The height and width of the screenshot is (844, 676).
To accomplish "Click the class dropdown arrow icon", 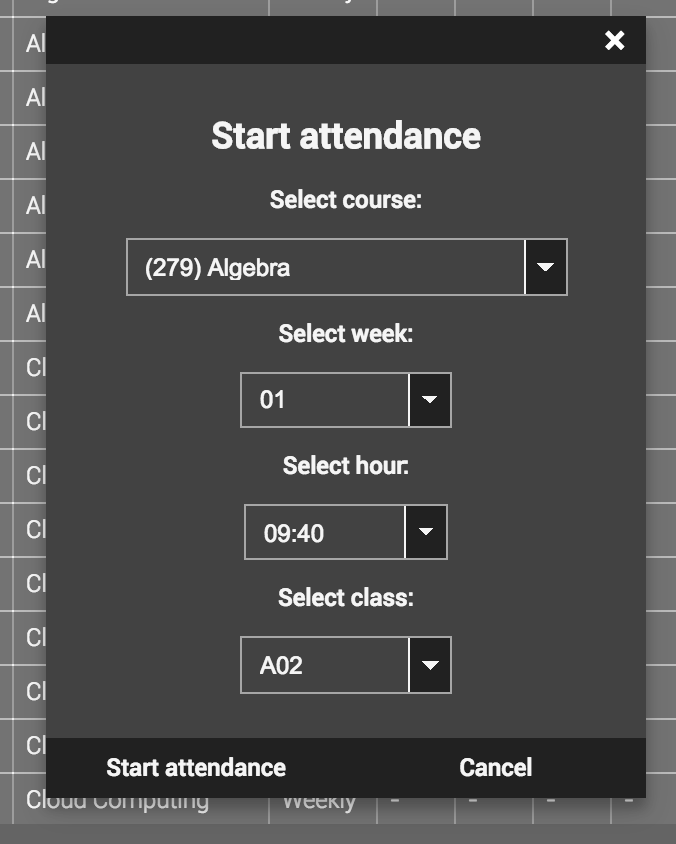I will coord(429,665).
